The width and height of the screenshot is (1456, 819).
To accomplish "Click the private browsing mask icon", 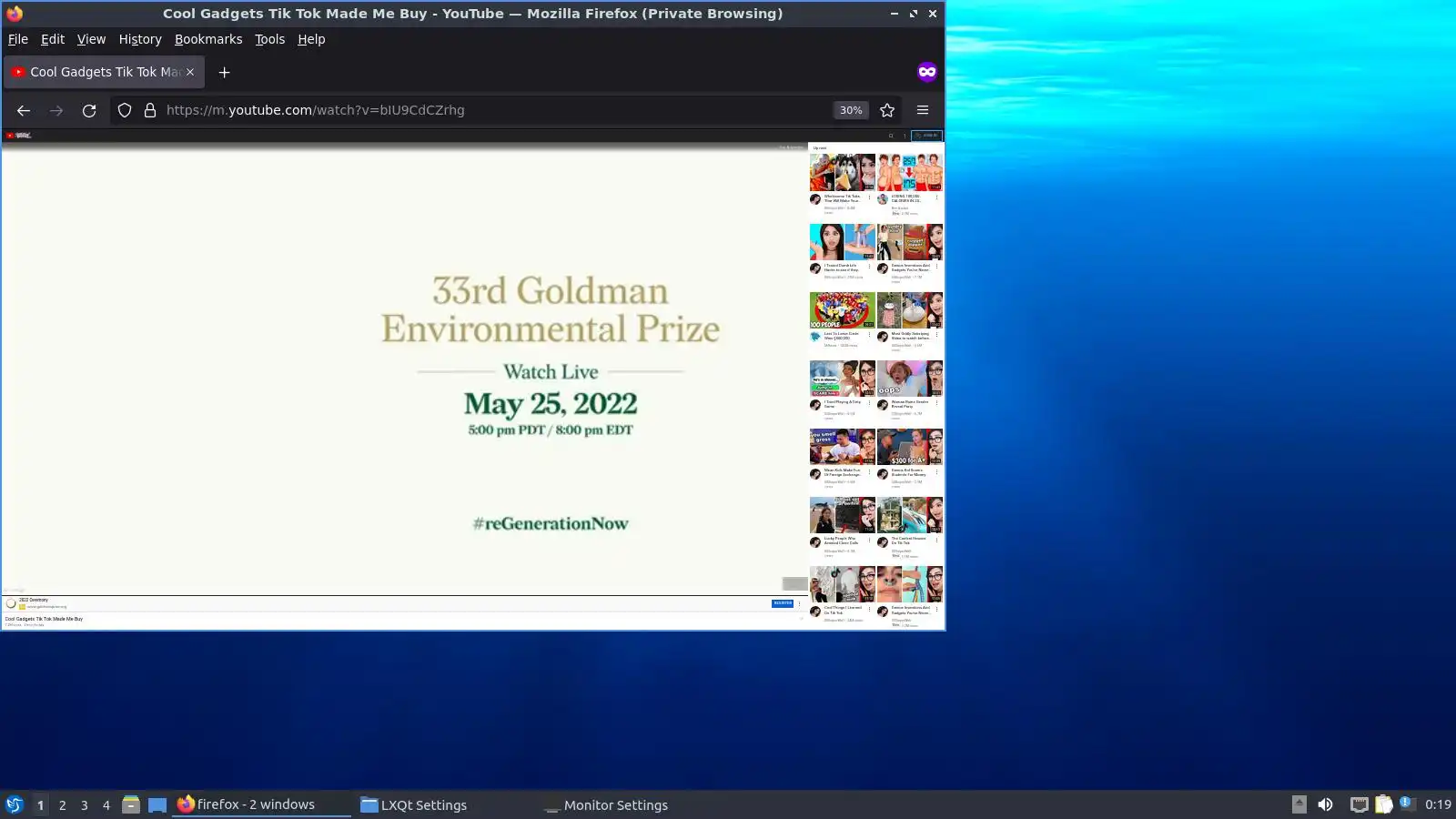I will 927,72.
